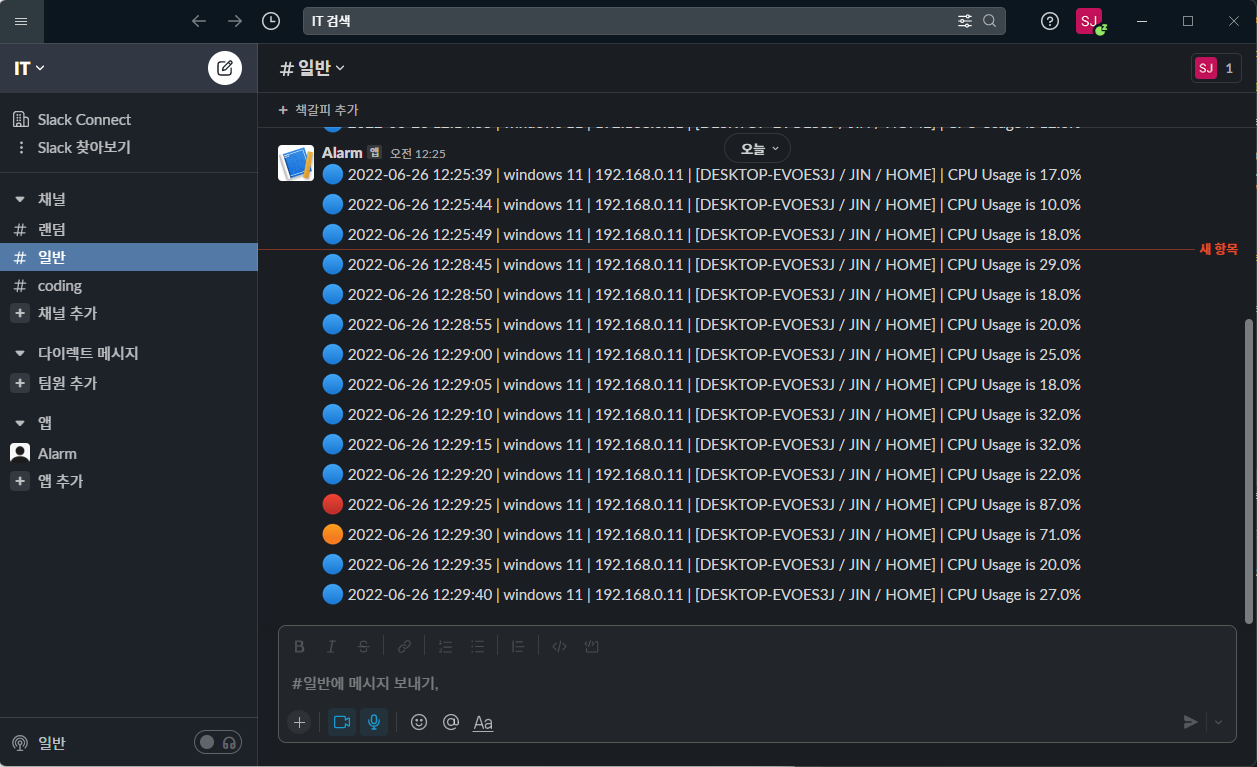Insert a link via toolbar
Viewport: 1257px width, 767px height.
(x=404, y=646)
